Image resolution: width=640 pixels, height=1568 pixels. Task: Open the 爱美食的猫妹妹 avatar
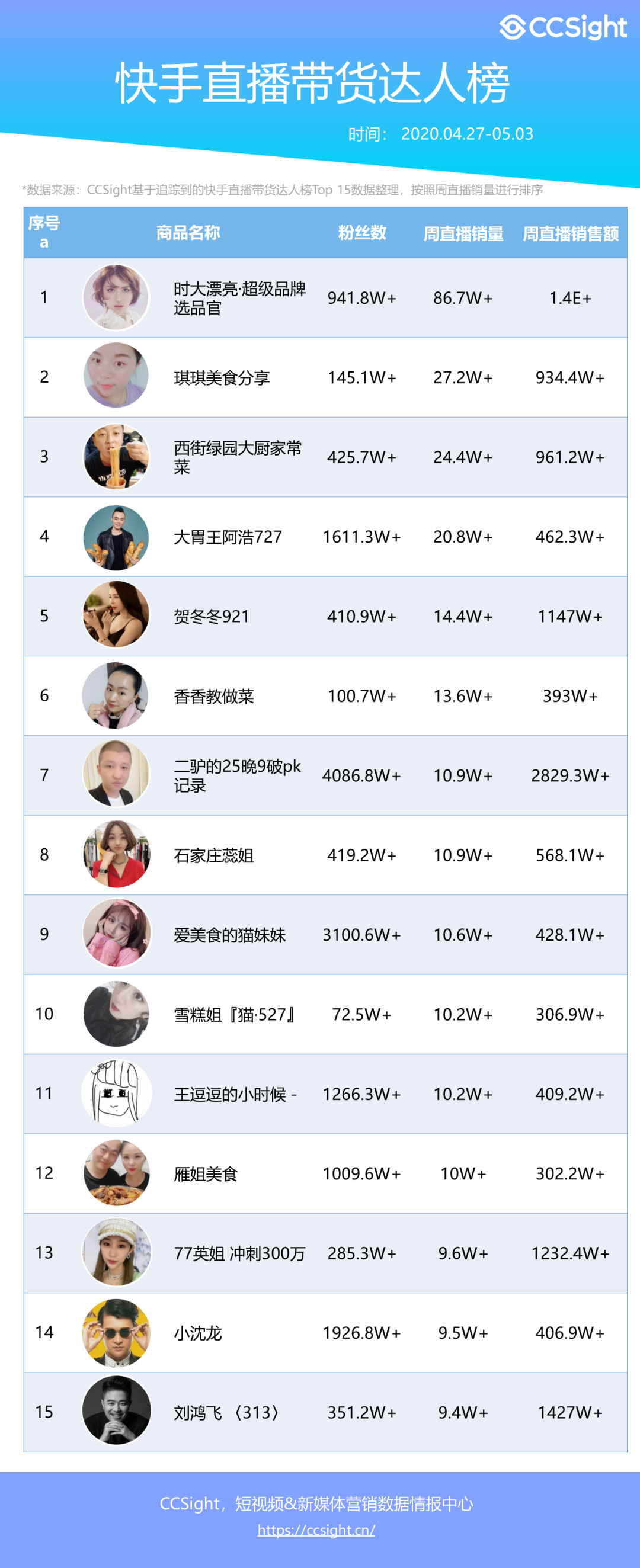[116, 933]
